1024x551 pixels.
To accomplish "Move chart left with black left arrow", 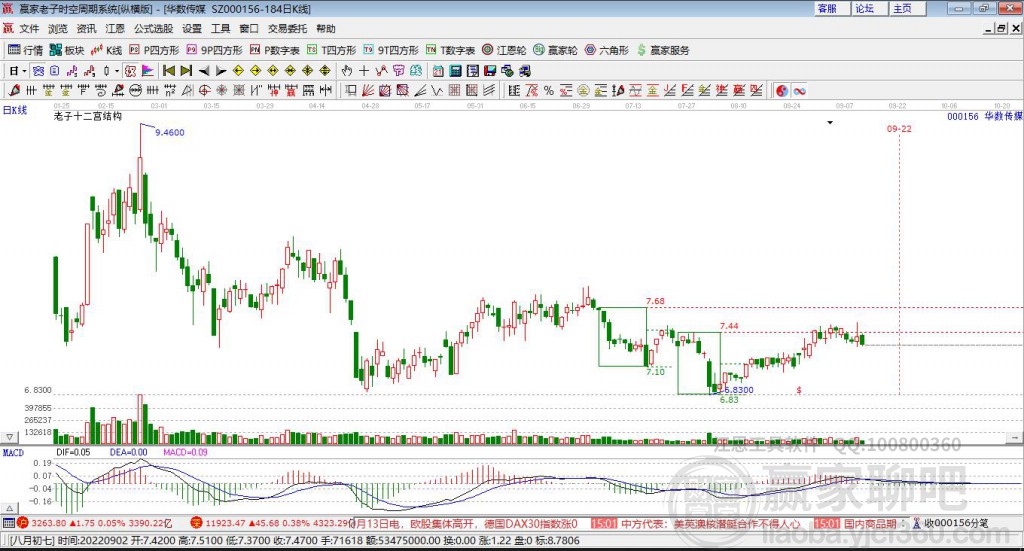I will point(204,71).
